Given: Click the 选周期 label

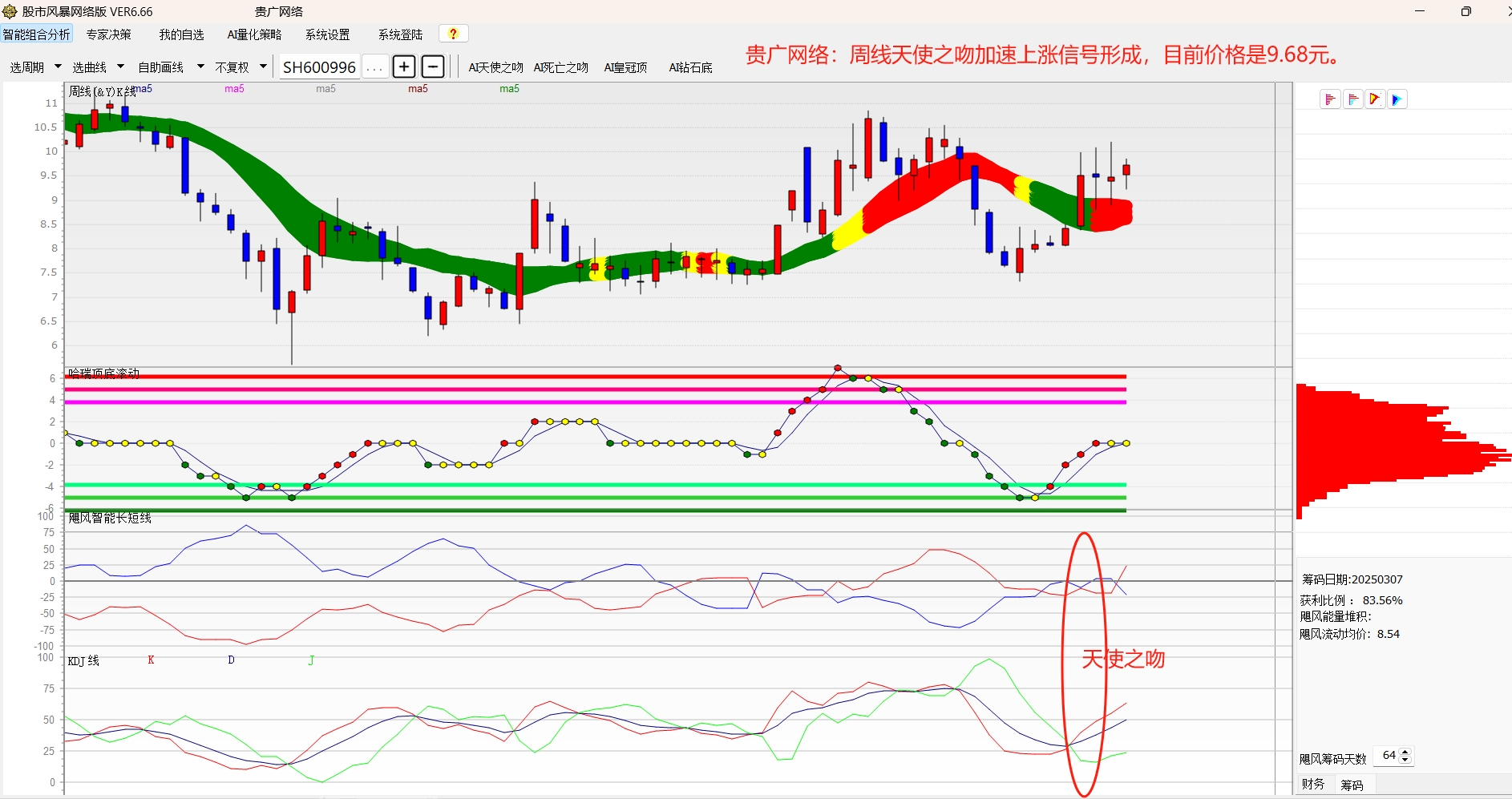Looking at the screenshot, I should click(x=27, y=67).
